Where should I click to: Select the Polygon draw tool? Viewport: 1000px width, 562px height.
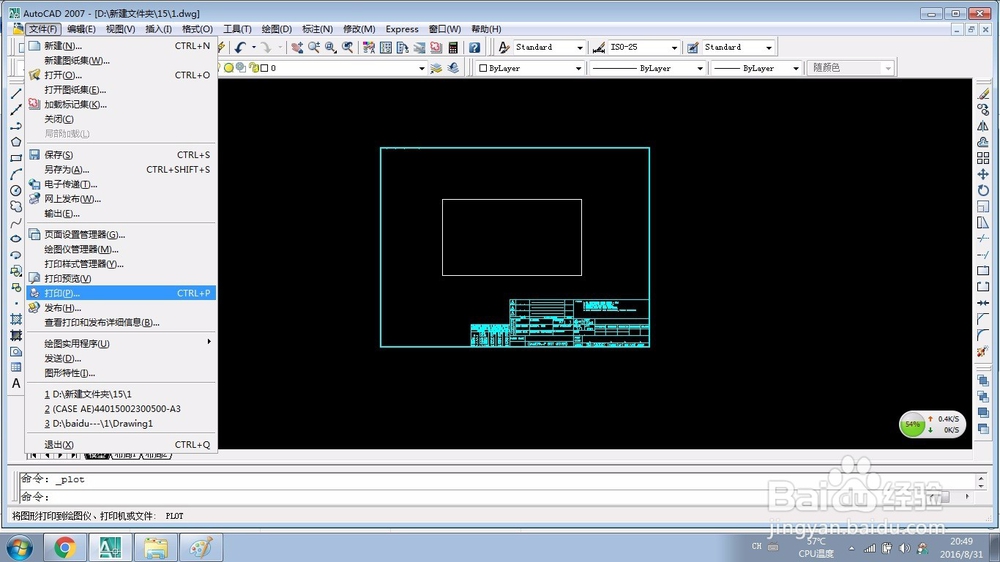point(16,142)
